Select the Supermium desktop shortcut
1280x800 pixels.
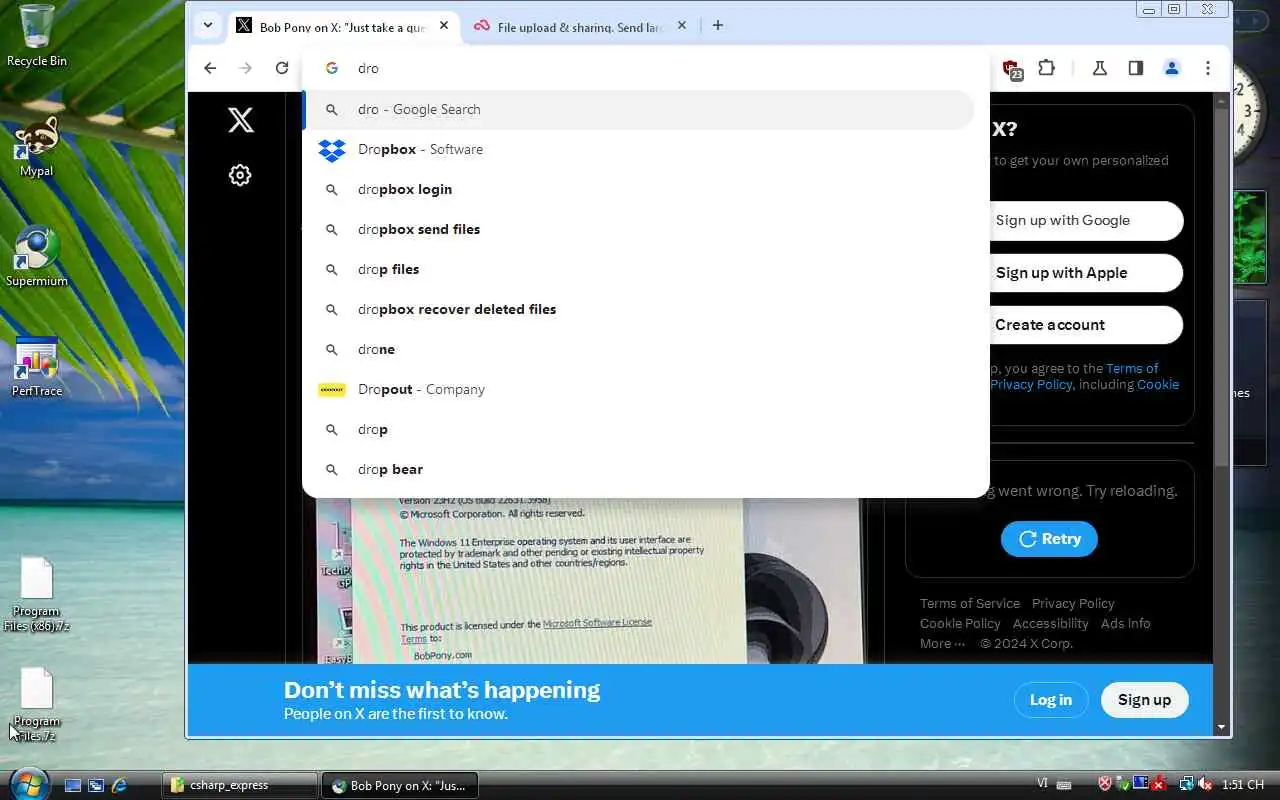36,257
